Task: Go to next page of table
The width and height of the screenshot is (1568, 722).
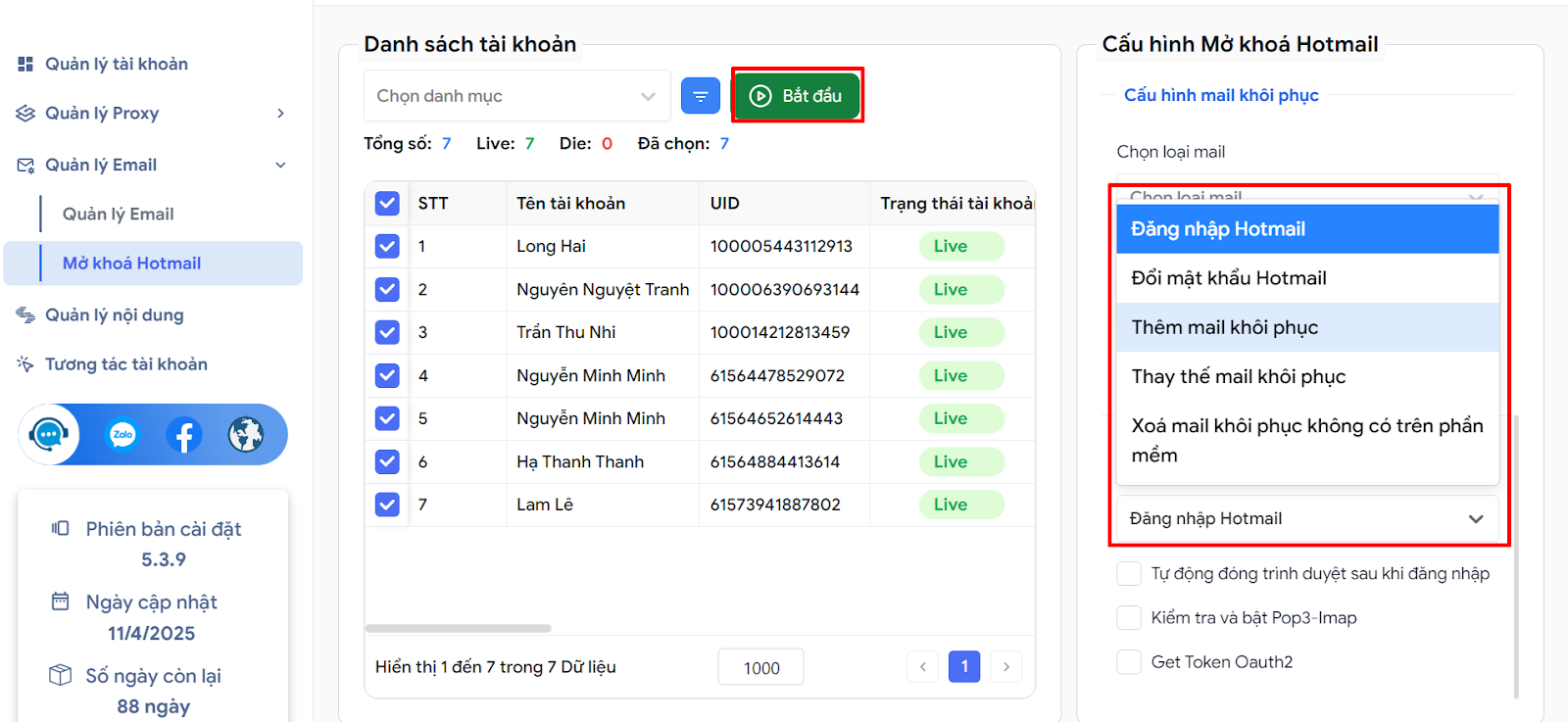Action: click(x=1006, y=667)
